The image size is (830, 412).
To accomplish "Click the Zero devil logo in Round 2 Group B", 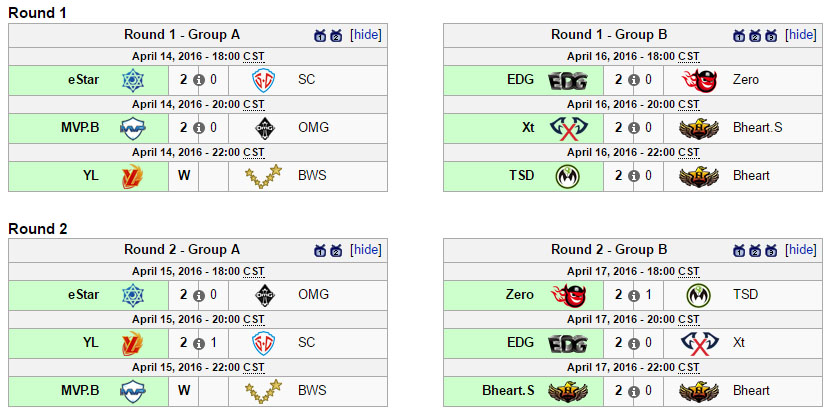I will pyautogui.click(x=568, y=295).
